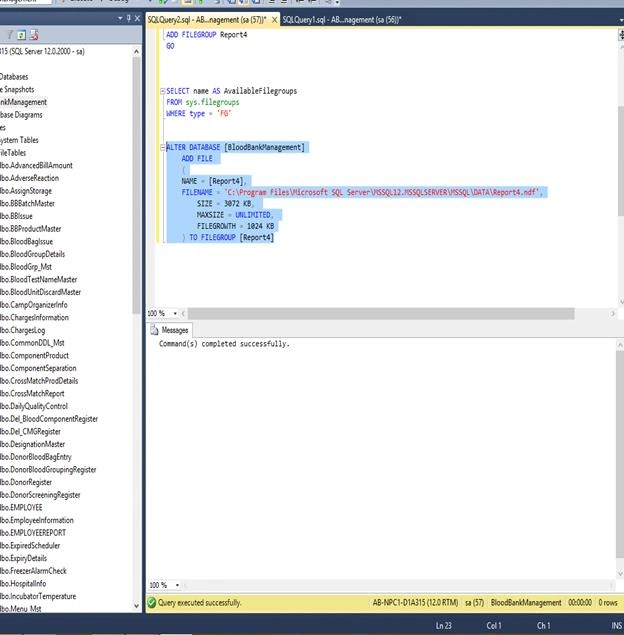This screenshot has height=635, width=624.
Task: Collapse the SELECT name AS AvailableFilegroups block
Action: point(162,91)
